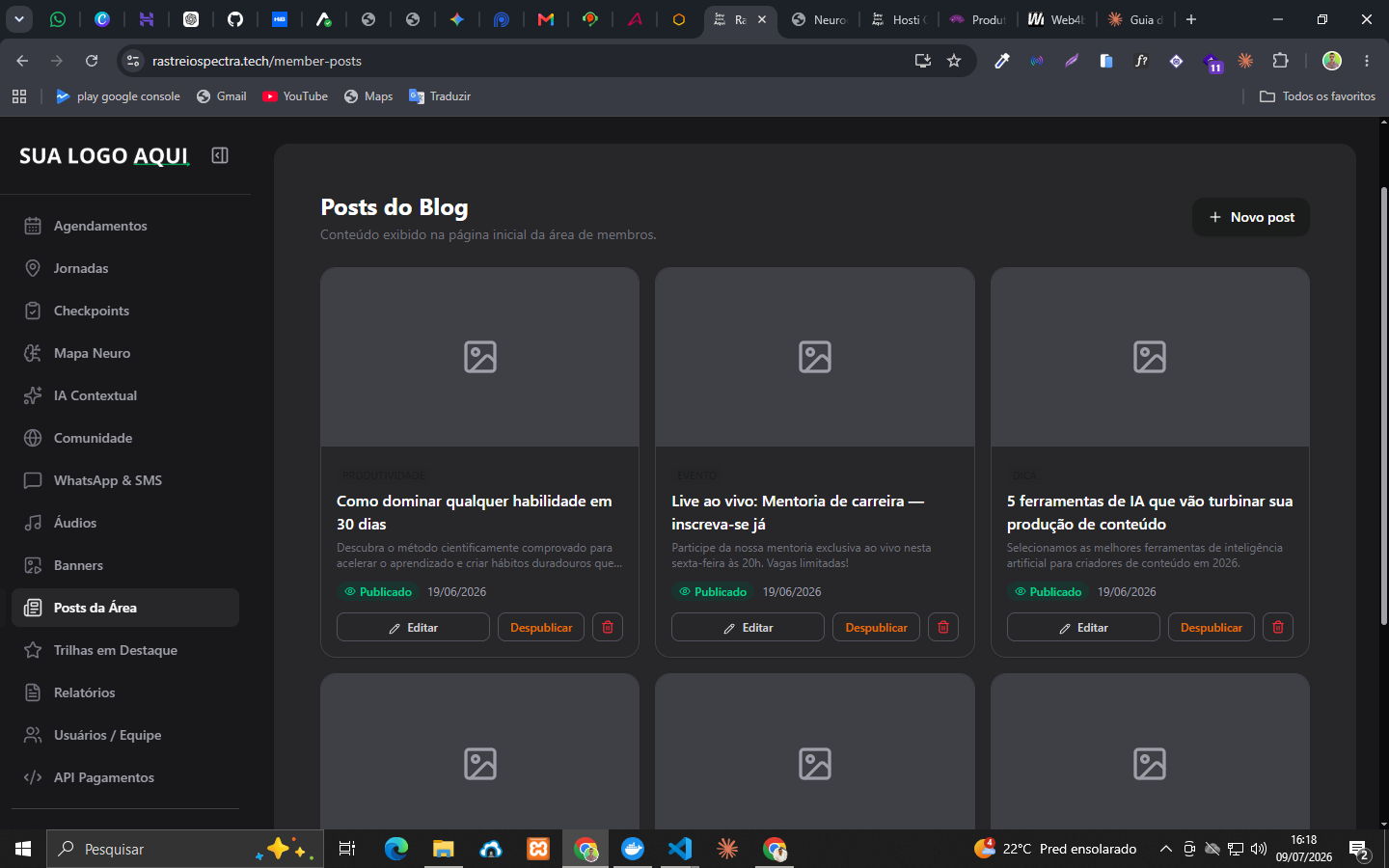Open play google console bookmark
This screenshot has width=1389, height=868.
(118, 96)
